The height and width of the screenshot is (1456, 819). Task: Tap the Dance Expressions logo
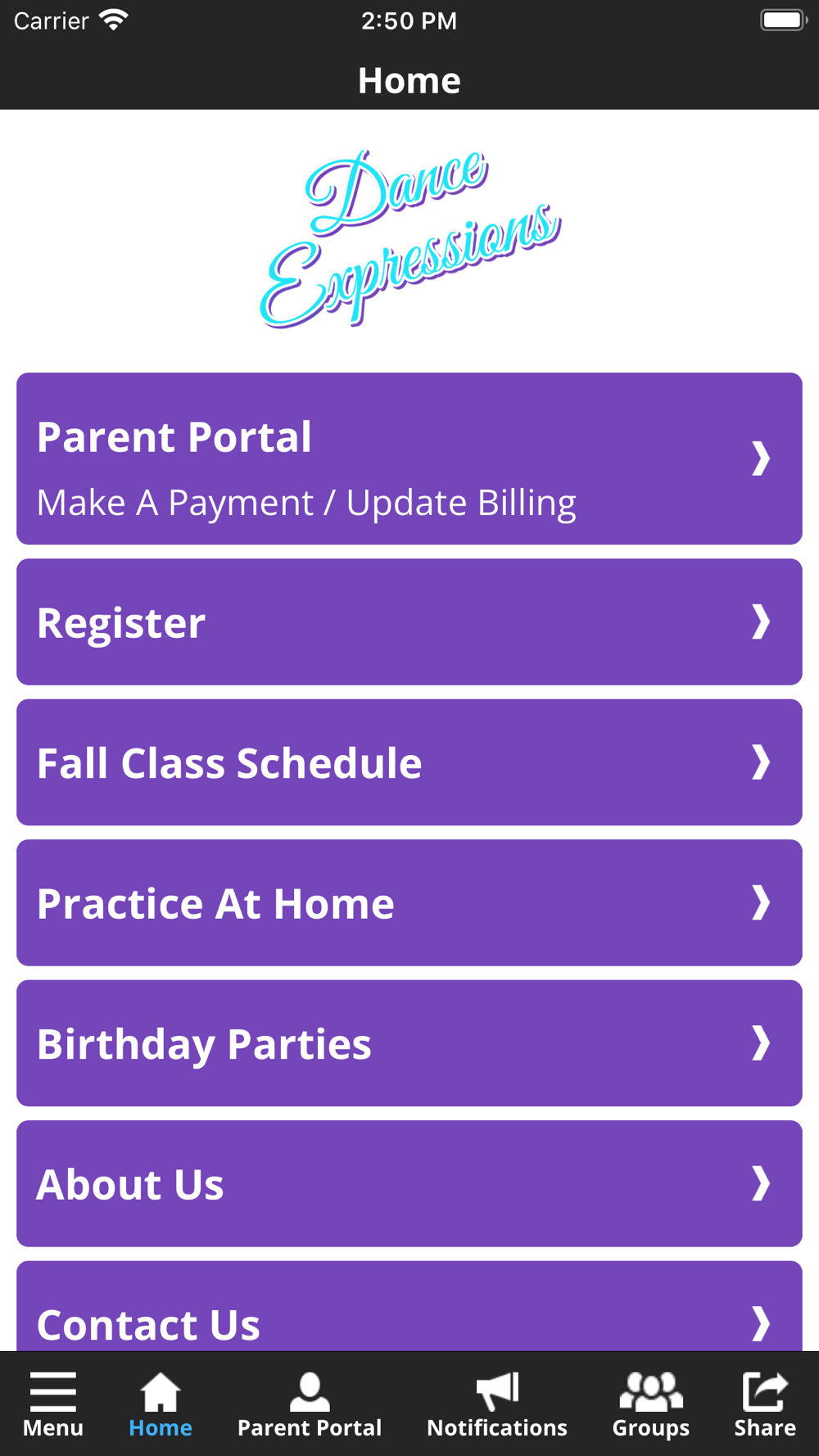click(409, 239)
